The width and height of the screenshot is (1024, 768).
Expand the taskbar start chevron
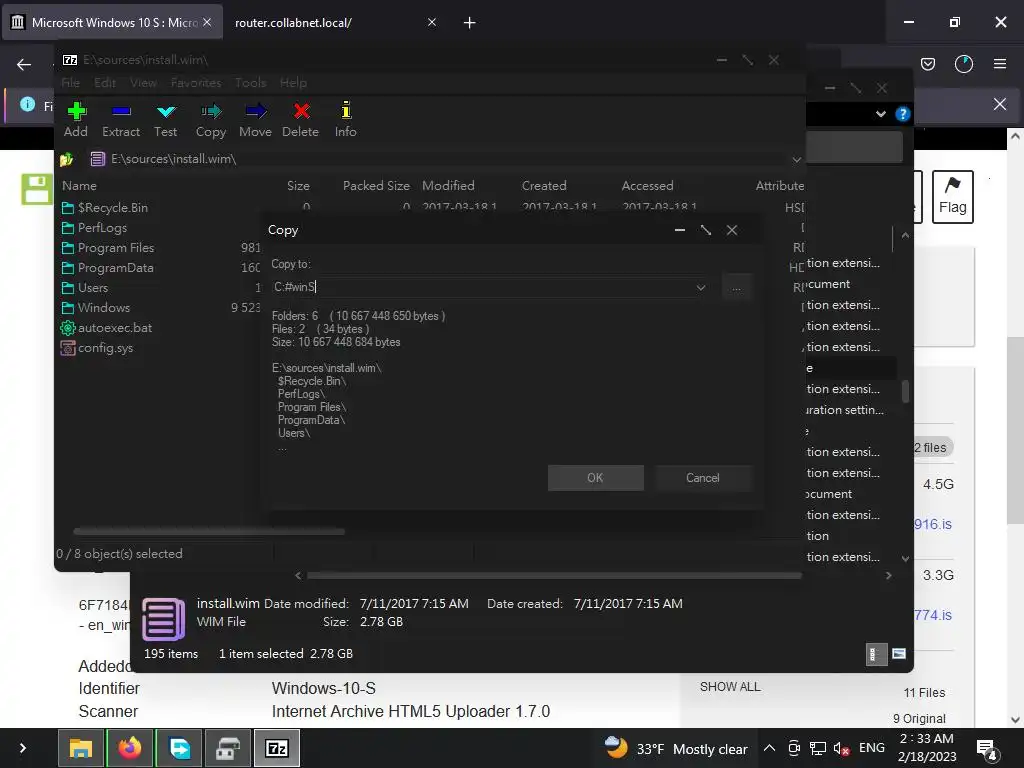pos(23,748)
